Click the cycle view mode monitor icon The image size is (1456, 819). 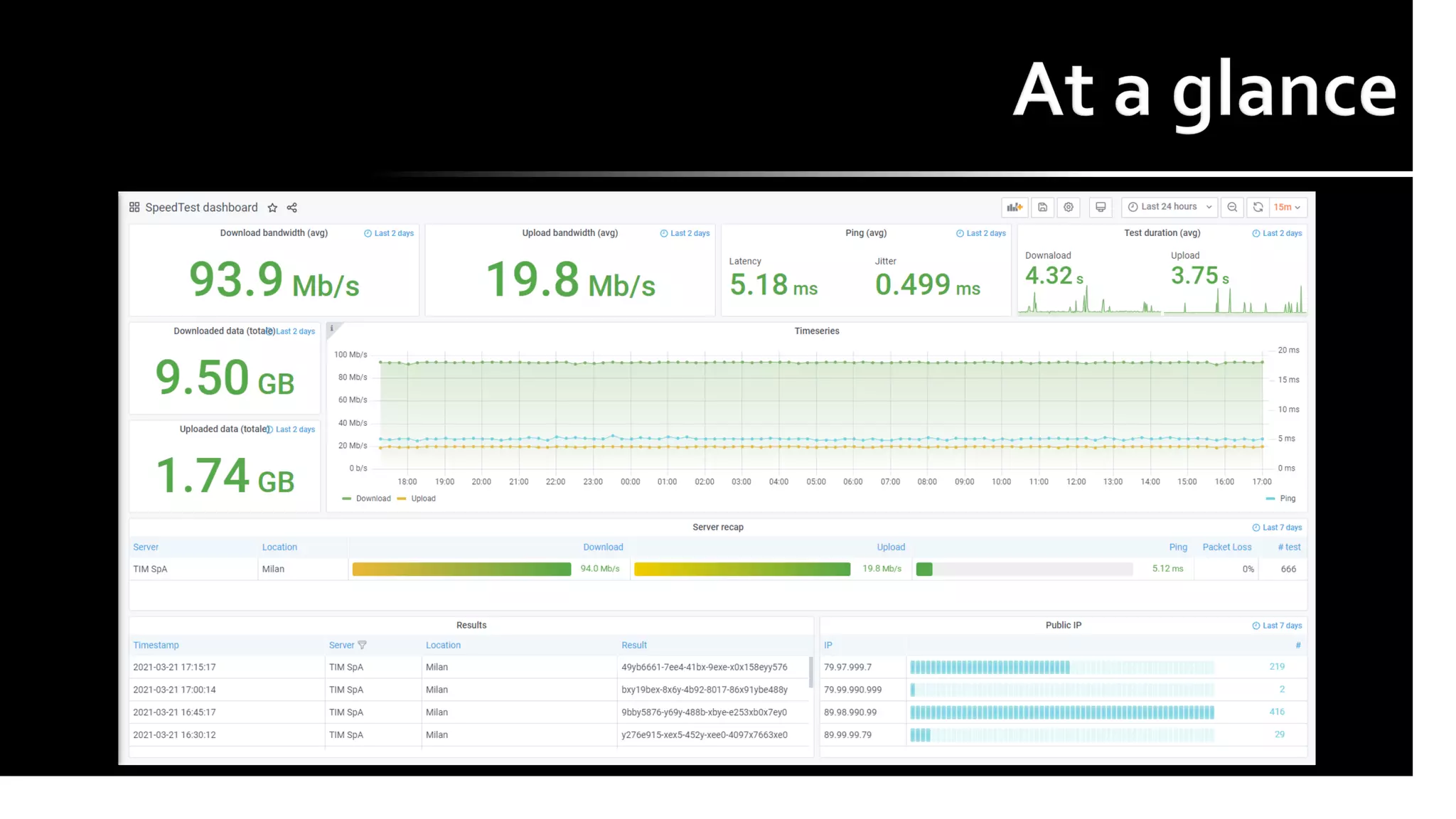[x=1101, y=207]
